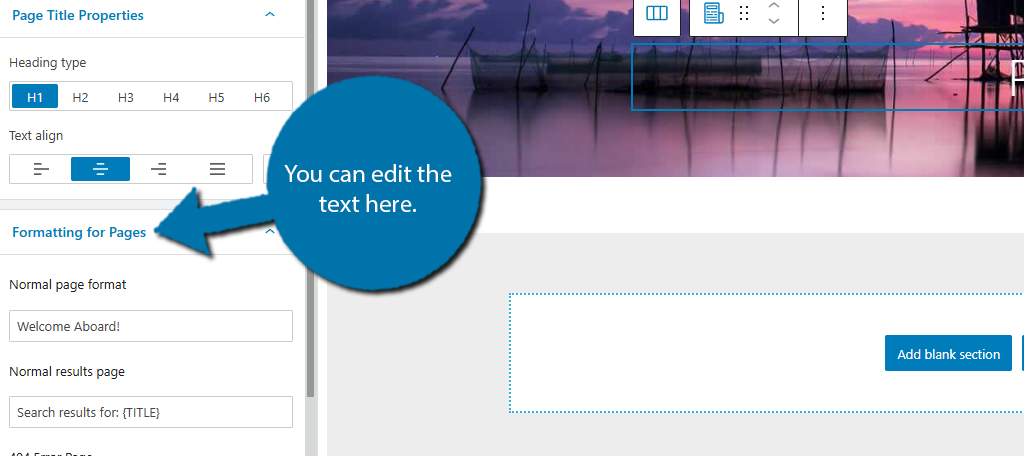Click the 'Heading type' label
Image resolution: width=1024 pixels, height=456 pixels.
pos(48,63)
